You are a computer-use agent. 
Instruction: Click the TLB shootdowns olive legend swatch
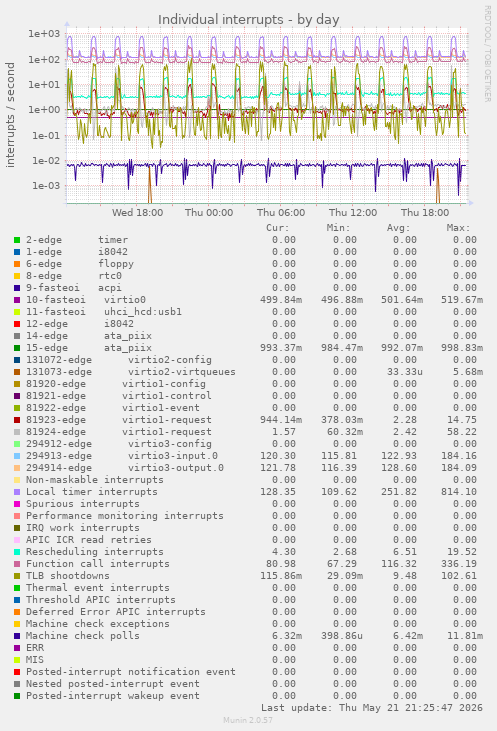[17, 576]
